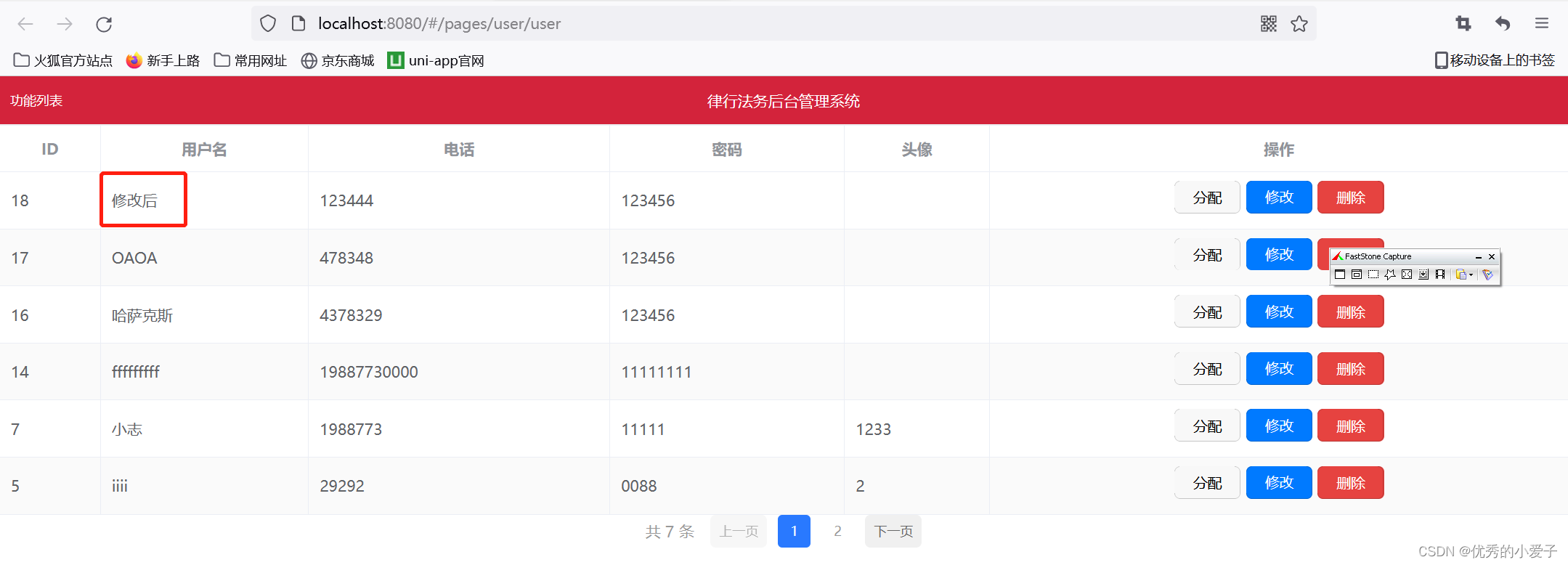Click 修改 button for user OAOA
Viewport: 1568px width, 565px height.
[1279, 255]
